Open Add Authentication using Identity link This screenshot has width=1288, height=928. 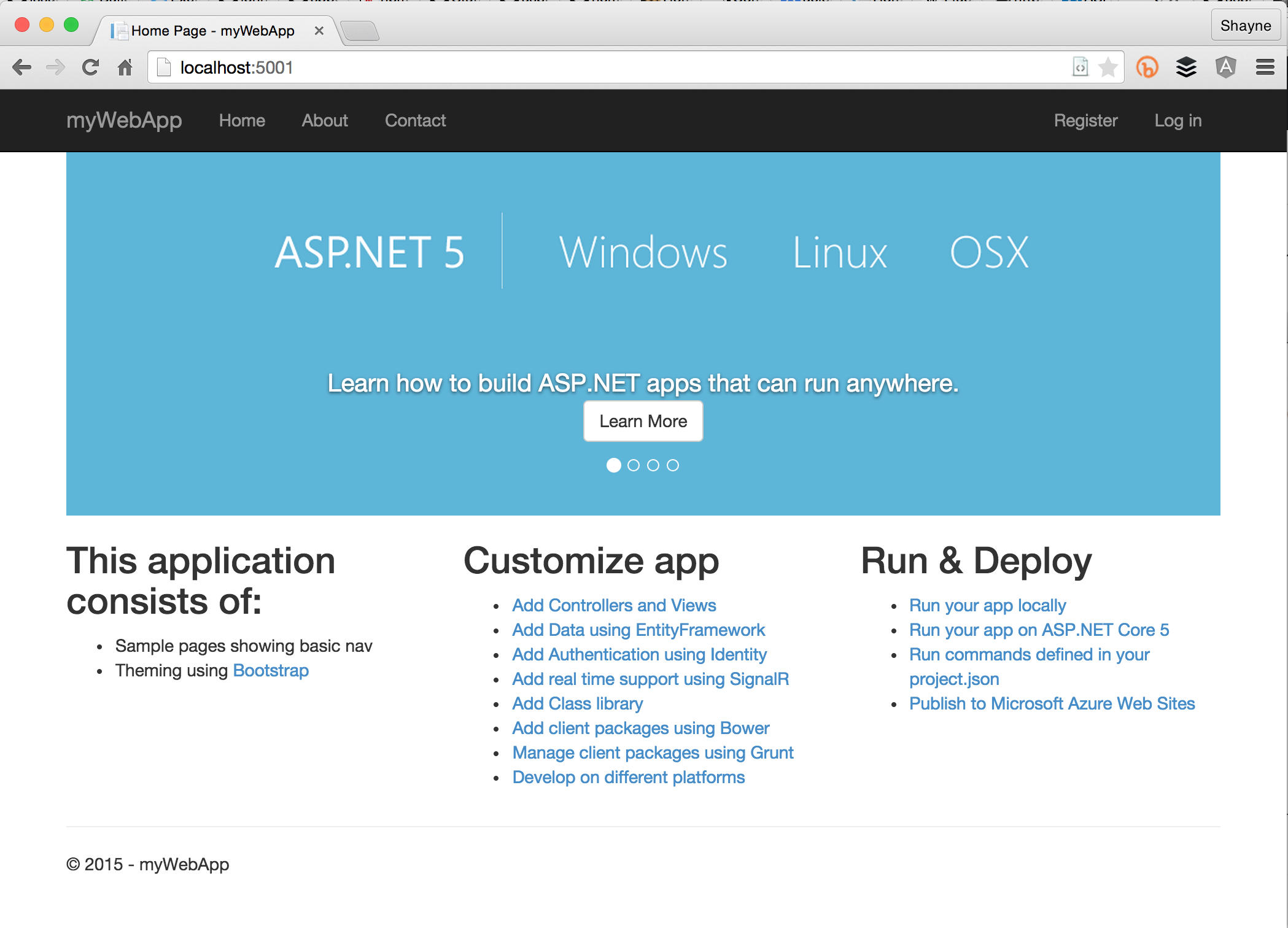click(x=640, y=654)
